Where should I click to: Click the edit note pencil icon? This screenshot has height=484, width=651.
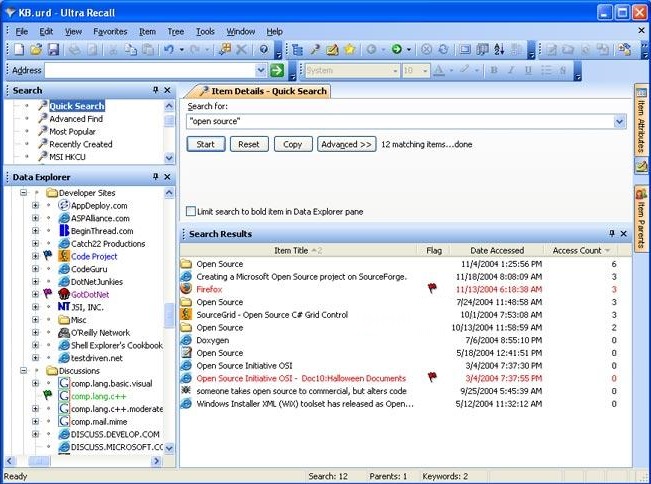click(x=332, y=50)
